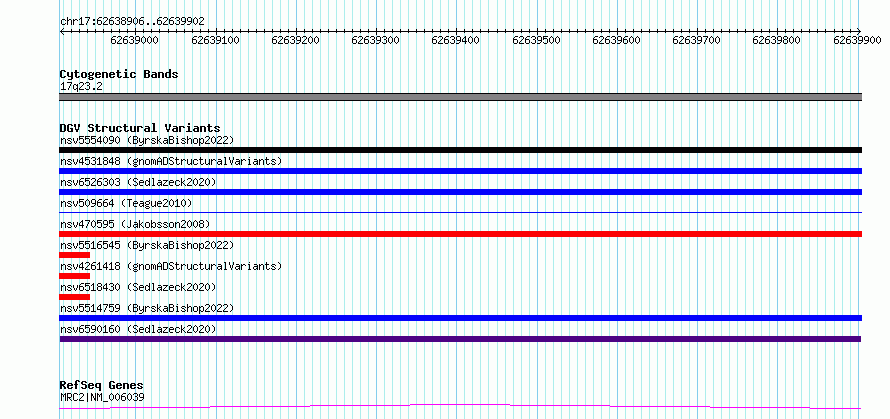The image size is (890, 419).
Task: Click ruler position 62639900
Action: coord(857,40)
